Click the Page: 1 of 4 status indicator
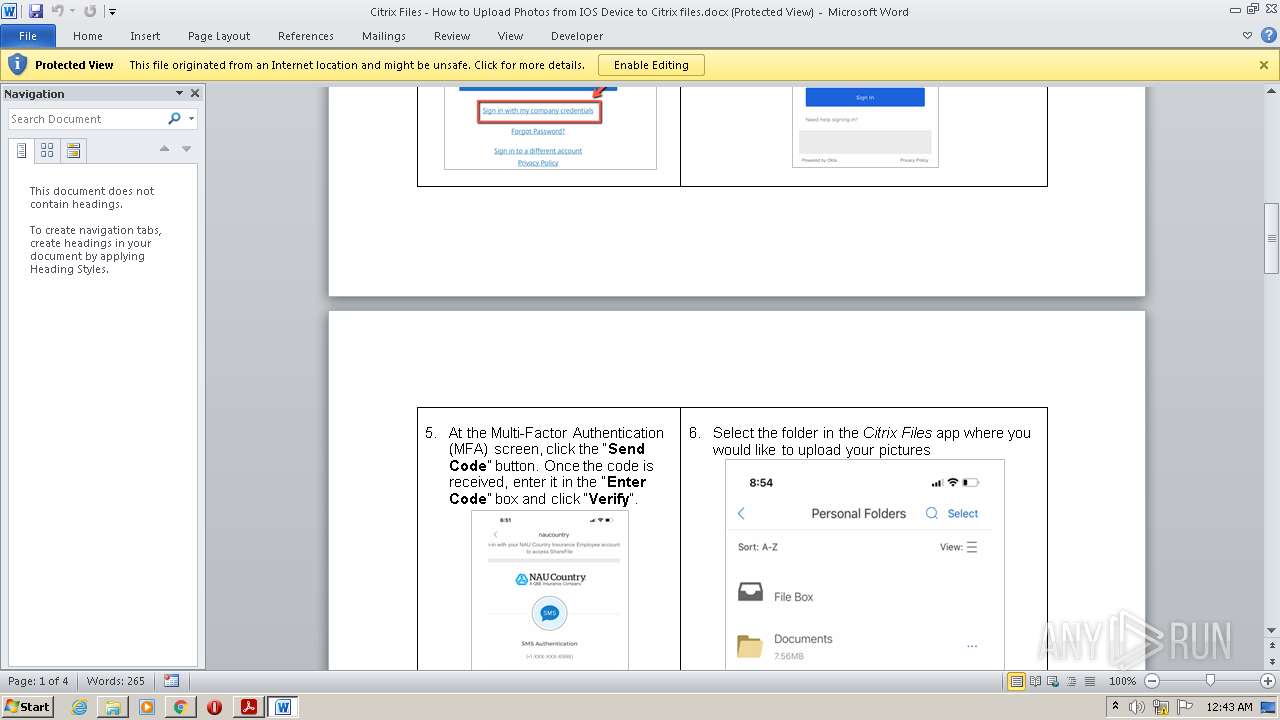Screen dimensions: 1280x720 click(x=38, y=681)
